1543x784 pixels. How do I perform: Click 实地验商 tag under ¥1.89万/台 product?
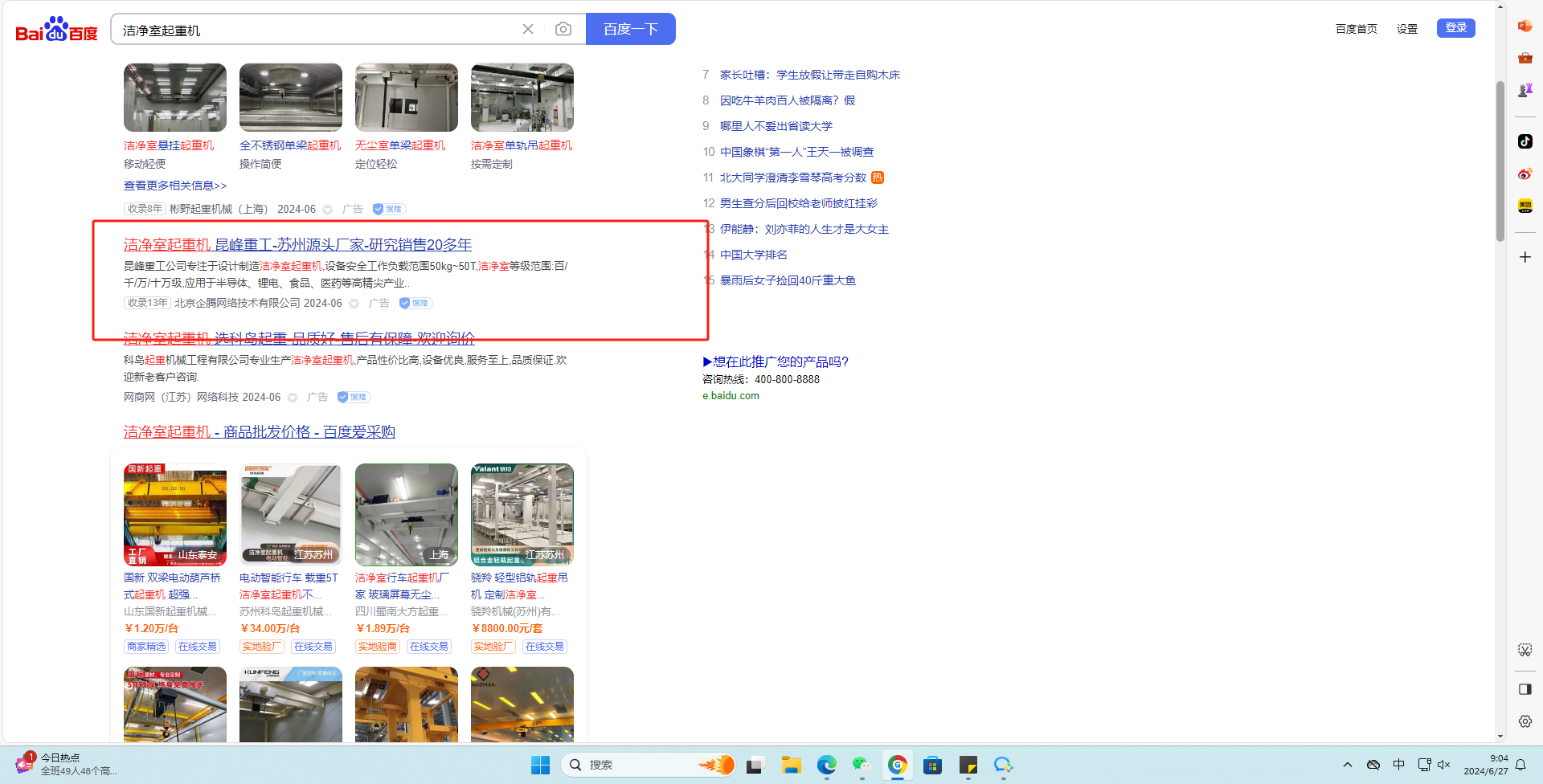pyautogui.click(x=378, y=647)
